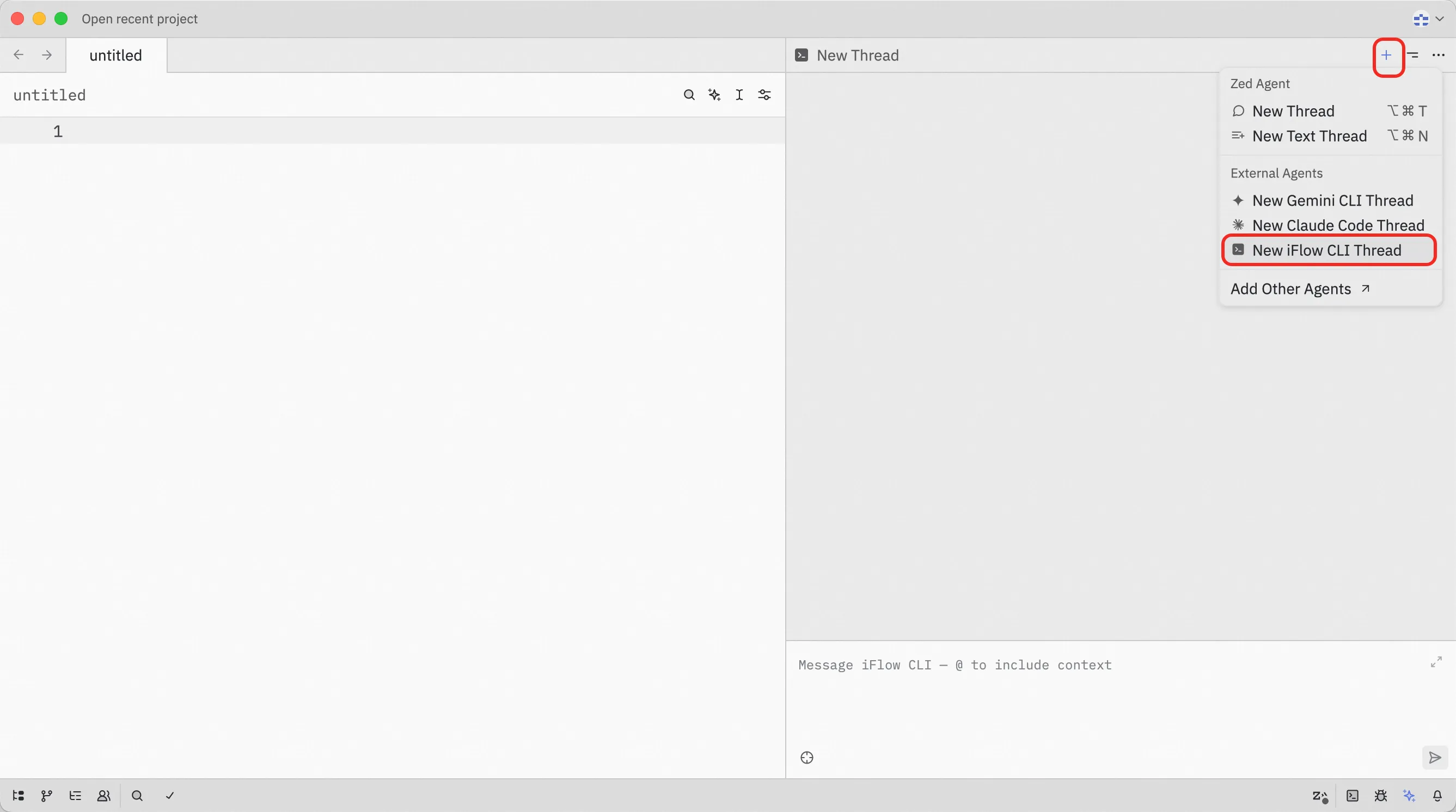This screenshot has width=1456, height=812.
Task: Toggle the terminal panel status icon
Action: [x=1353, y=796]
